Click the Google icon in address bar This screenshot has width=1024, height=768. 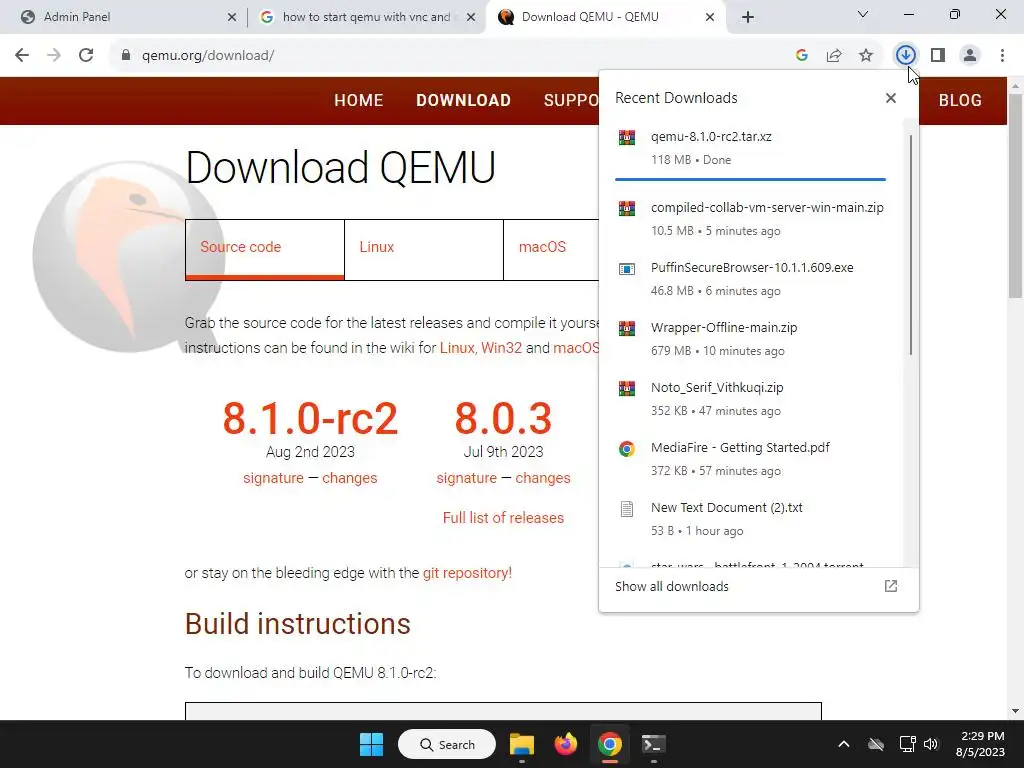click(x=802, y=56)
